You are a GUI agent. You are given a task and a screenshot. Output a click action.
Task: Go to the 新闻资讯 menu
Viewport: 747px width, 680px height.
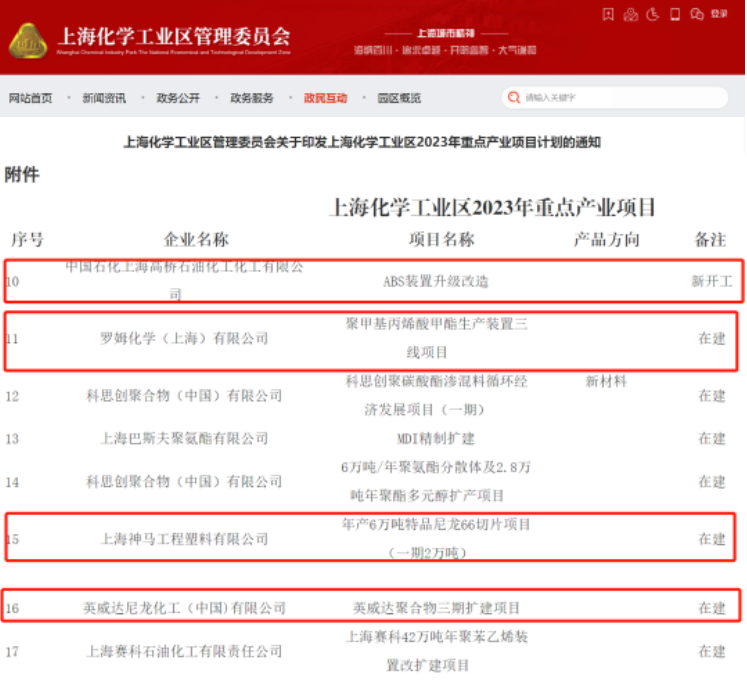pos(104,98)
